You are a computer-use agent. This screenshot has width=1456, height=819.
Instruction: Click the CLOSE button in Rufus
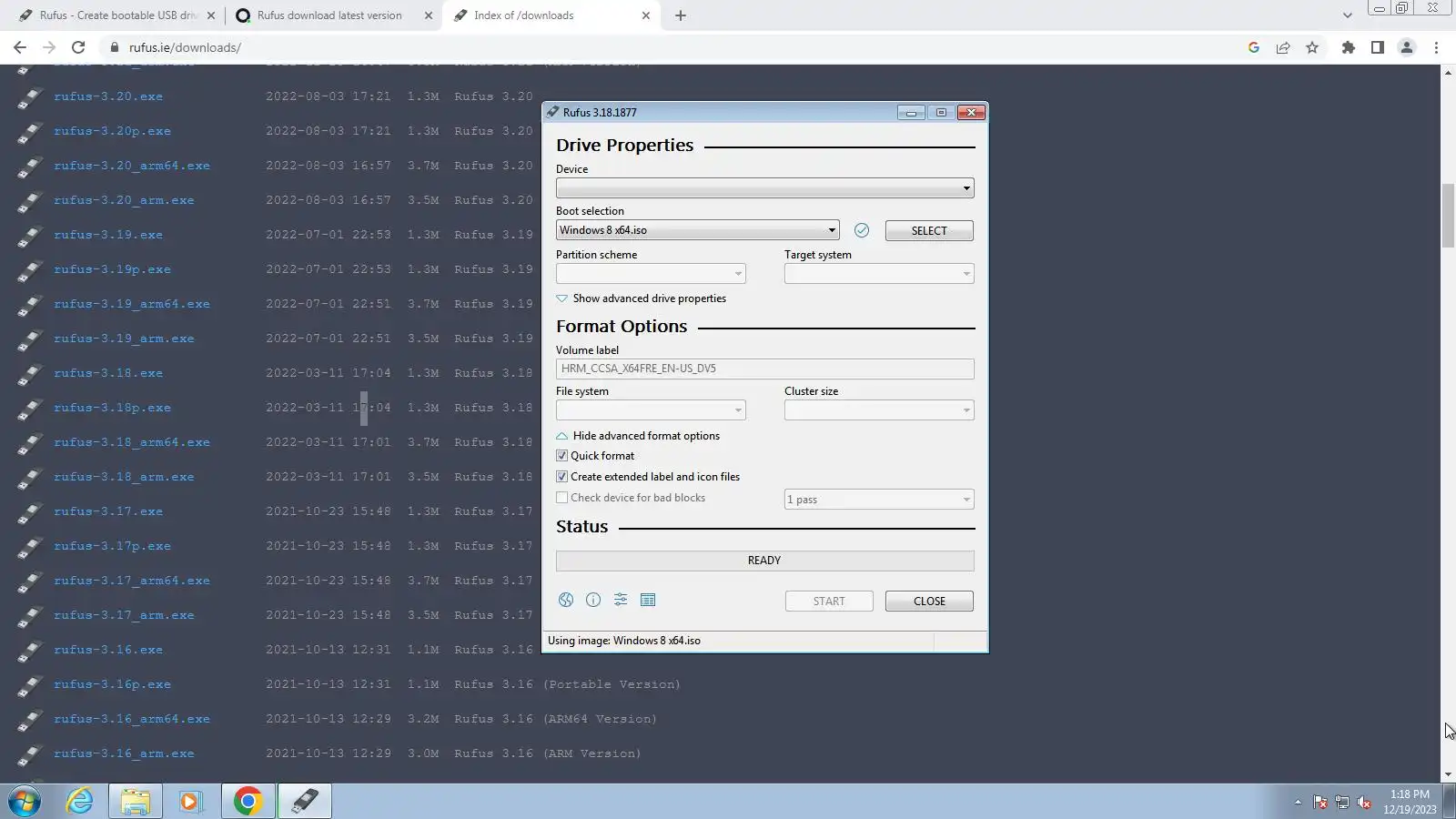click(x=929, y=602)
